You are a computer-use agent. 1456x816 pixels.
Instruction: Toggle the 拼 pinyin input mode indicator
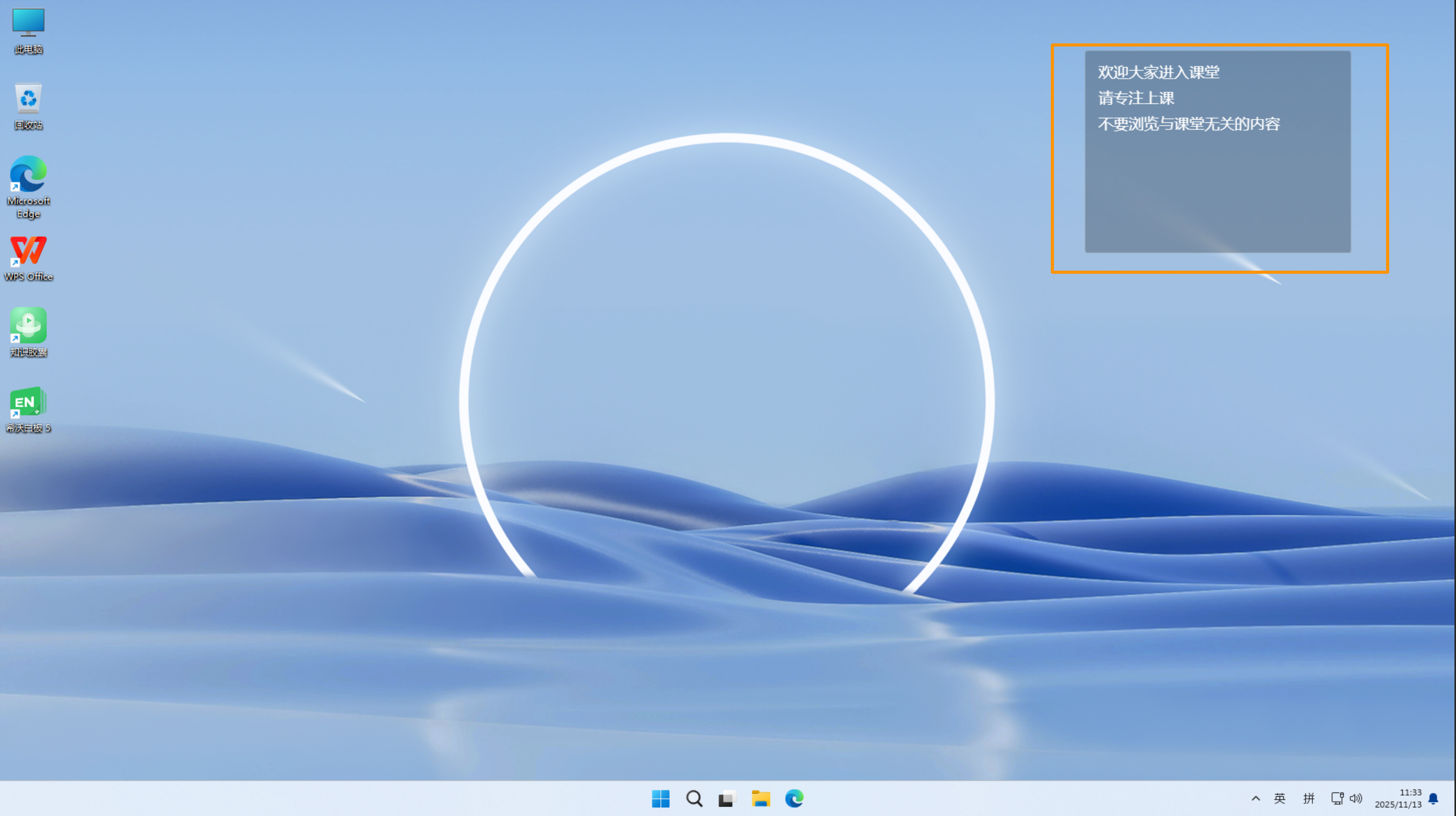(x=1308, y=798)
